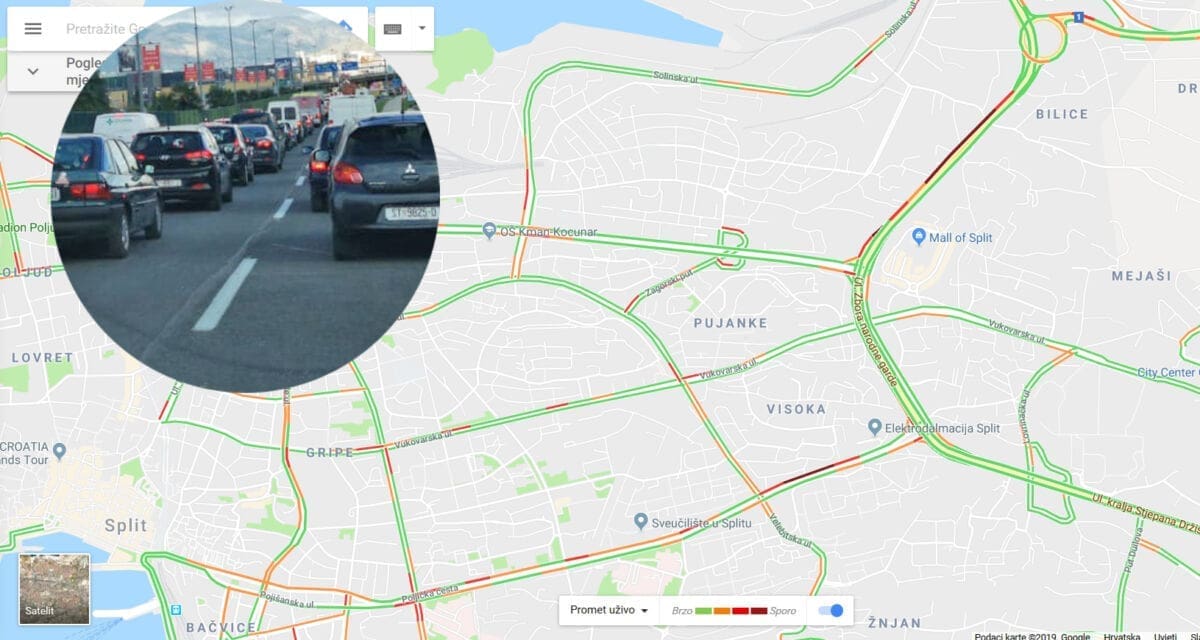1200x640 pixels.
Task: Open the Promet uživo dropdown
Action: pos(609,610)
